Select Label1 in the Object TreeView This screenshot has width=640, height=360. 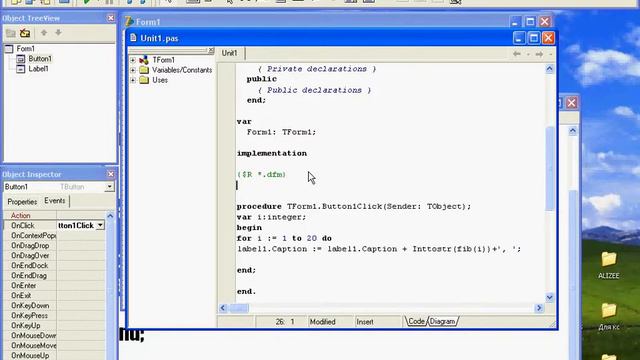click(x=38, y=69)
